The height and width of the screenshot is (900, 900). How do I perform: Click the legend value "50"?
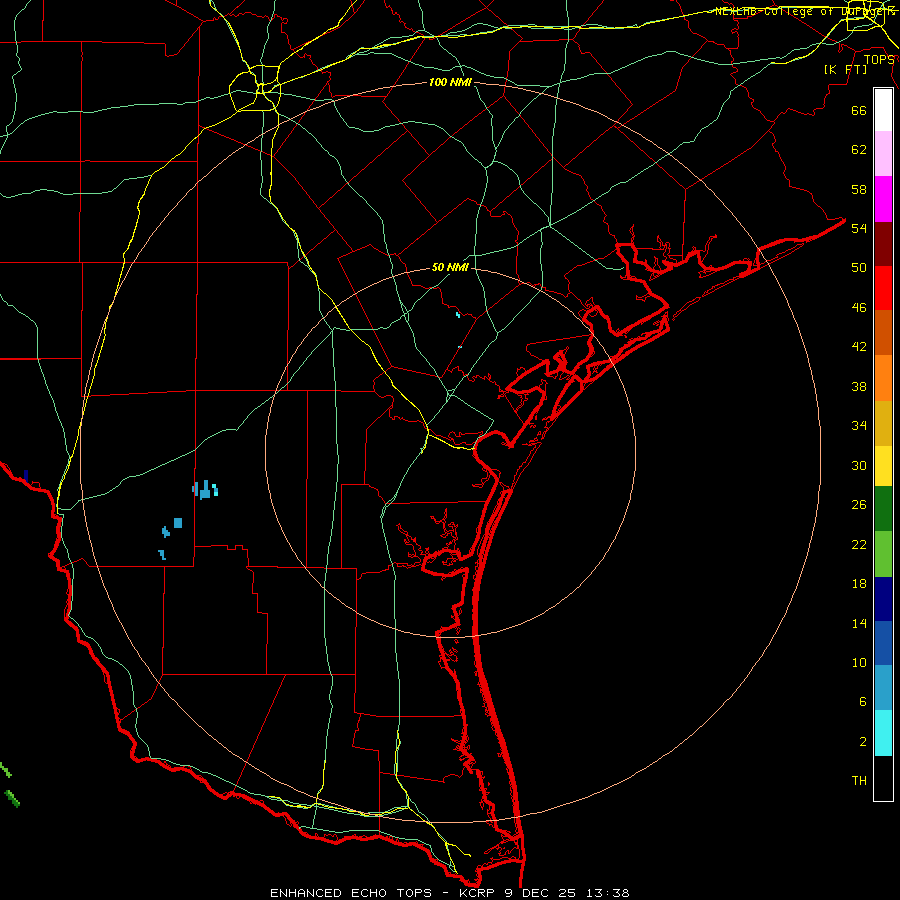(x=859, y=267)
